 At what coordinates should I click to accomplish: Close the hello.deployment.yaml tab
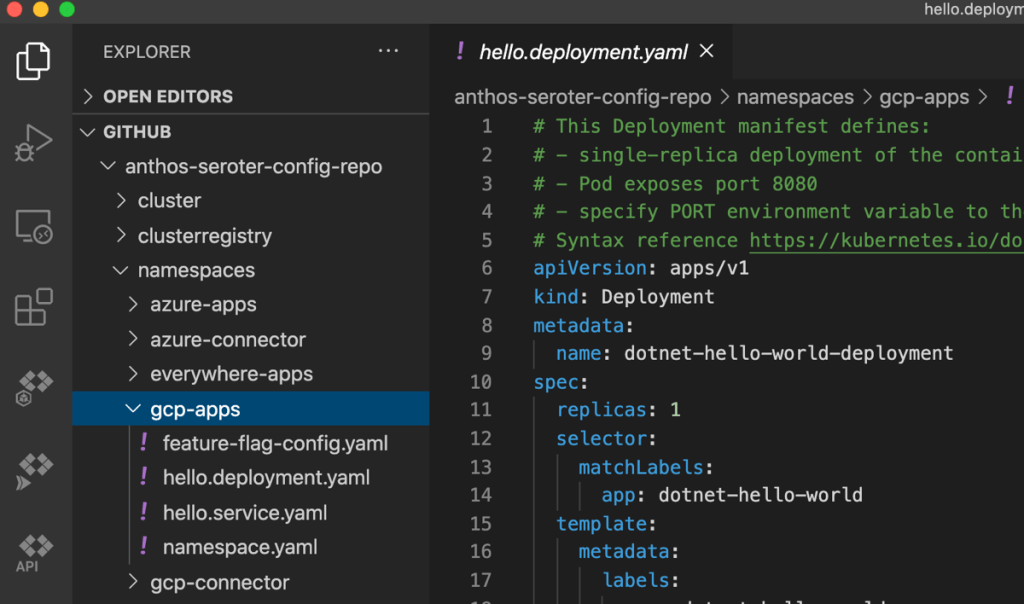pos(707,51)
